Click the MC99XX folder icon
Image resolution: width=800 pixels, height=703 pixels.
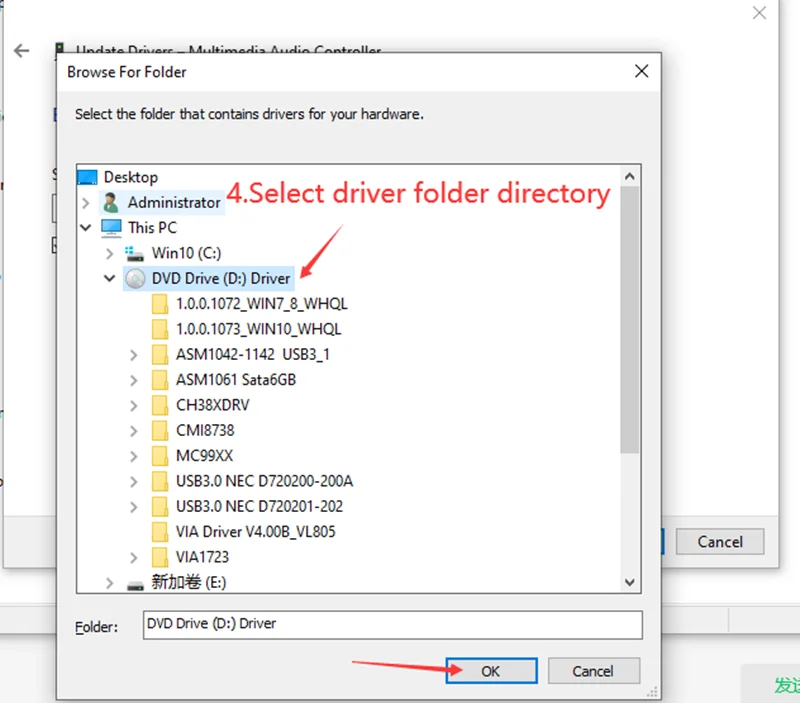point(160,455)
